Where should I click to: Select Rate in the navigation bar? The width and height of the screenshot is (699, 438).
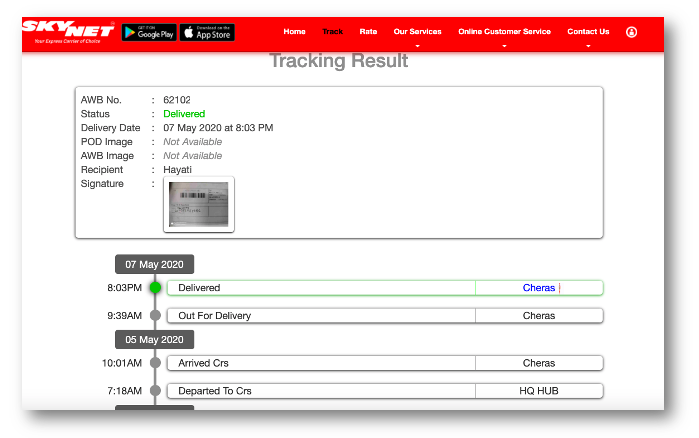pyautogui.click(x=368, y=32)
